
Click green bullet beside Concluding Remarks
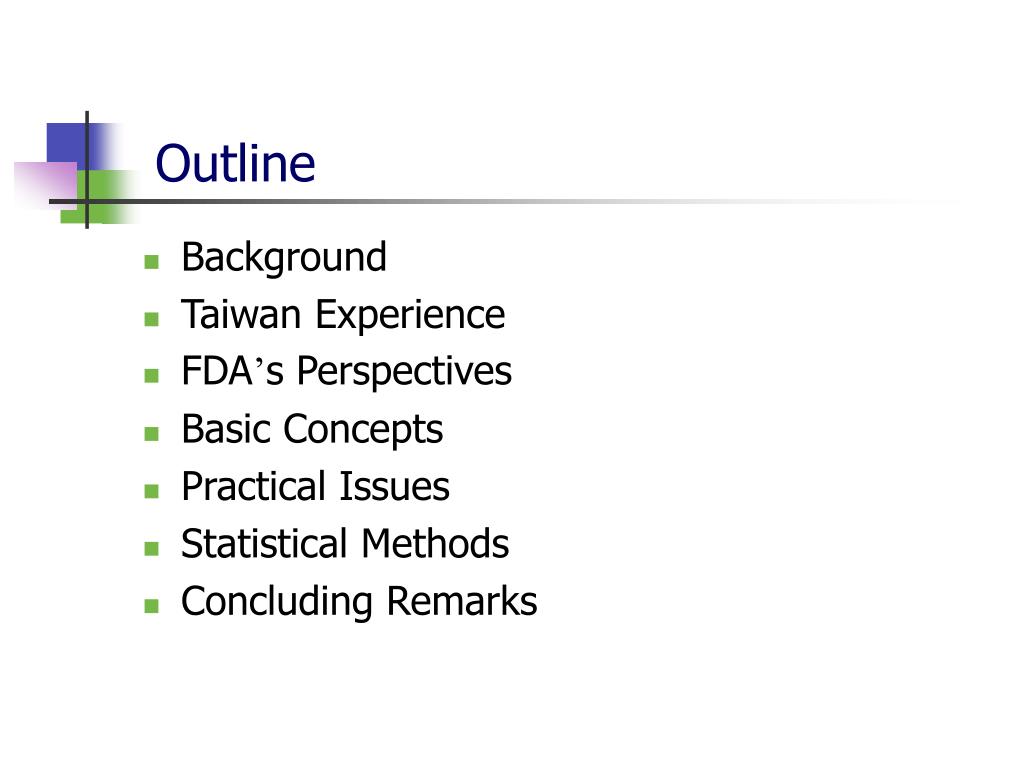(152, 606)
